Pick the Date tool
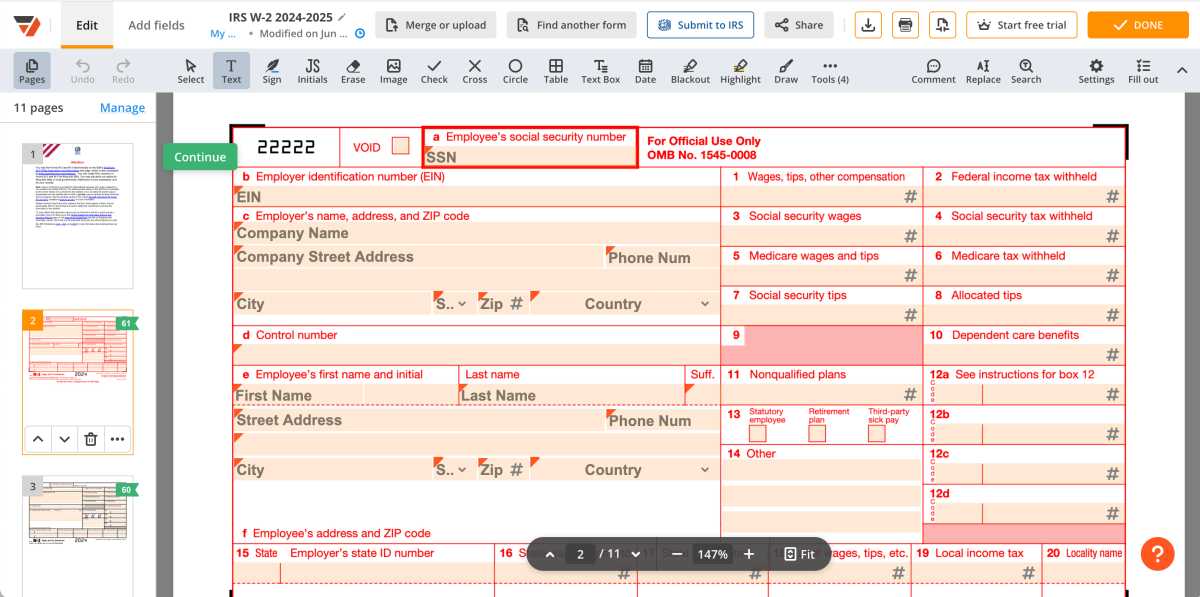The height and width of the screenshot is (597, 1200). click(x=646, y=70)
